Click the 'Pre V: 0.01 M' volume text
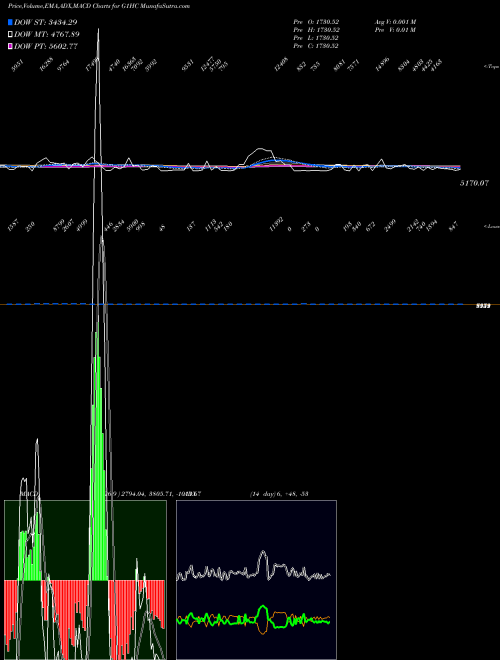Image resolution: width=500 pixels, height=660 pixels. pyautogui.click(x=396, y=30)
